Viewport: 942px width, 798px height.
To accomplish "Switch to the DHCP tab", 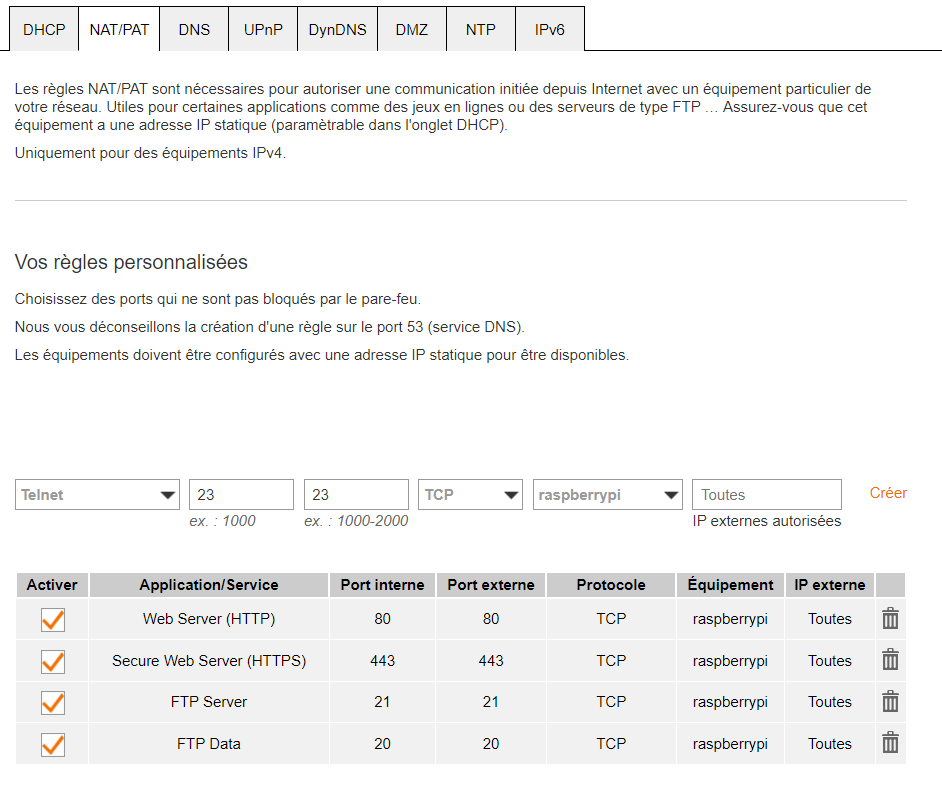I will (44, 30).
